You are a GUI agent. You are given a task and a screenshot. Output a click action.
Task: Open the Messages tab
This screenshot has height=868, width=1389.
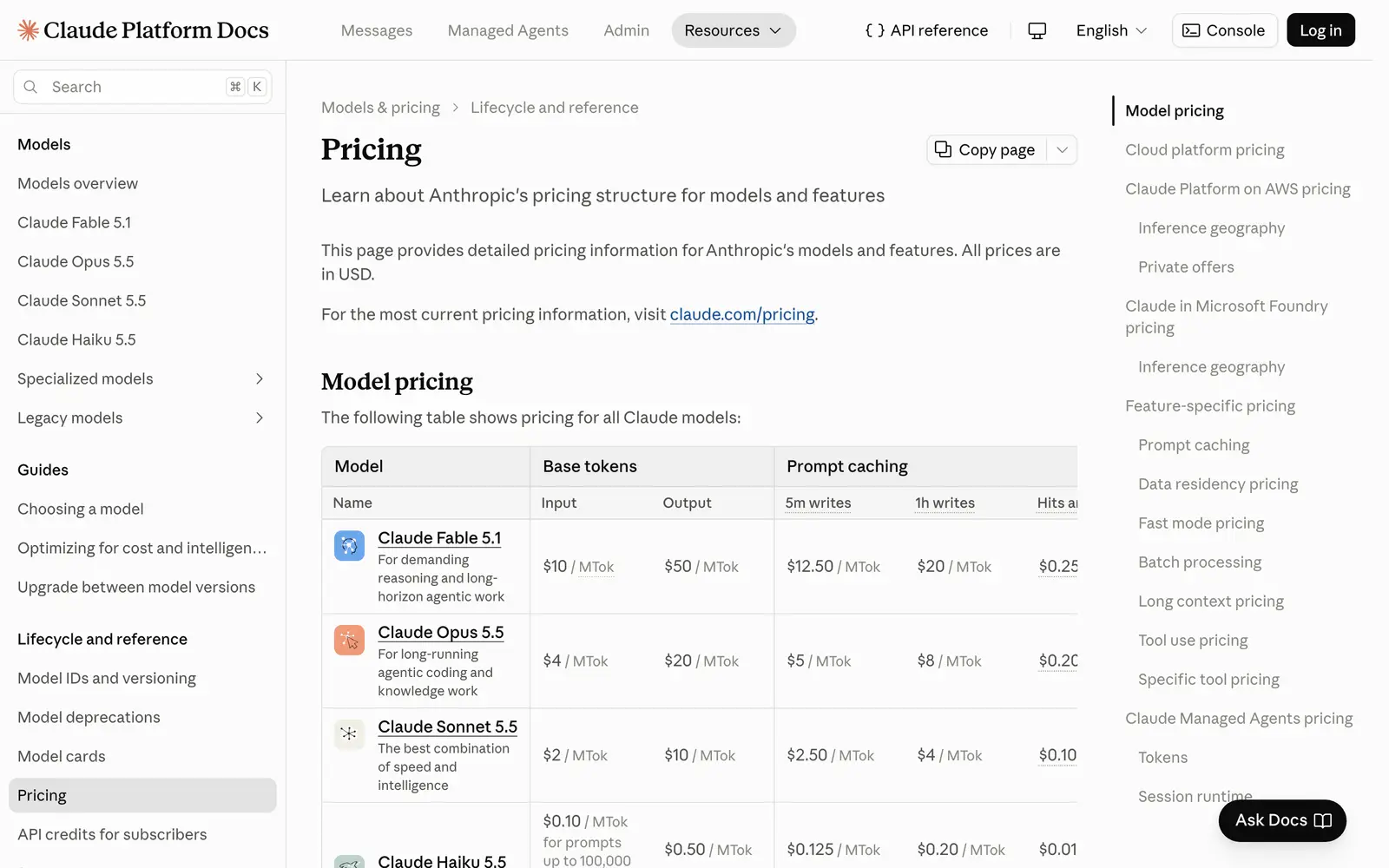pyautogui.click(x=377, y=30)
